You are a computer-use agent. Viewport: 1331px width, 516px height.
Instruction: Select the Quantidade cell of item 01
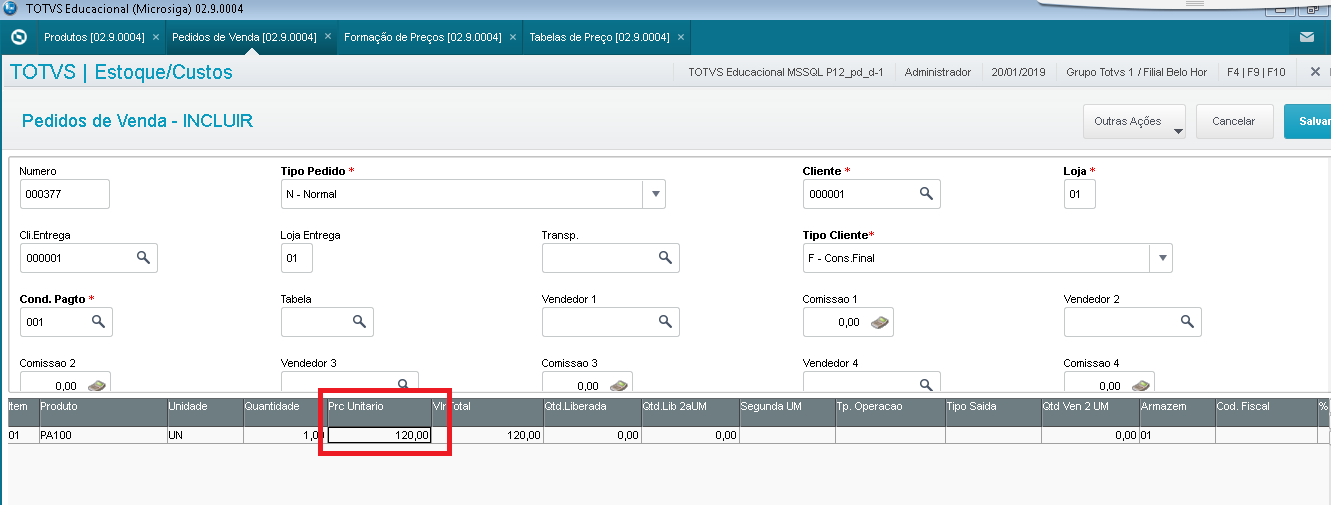pos(284,435)
